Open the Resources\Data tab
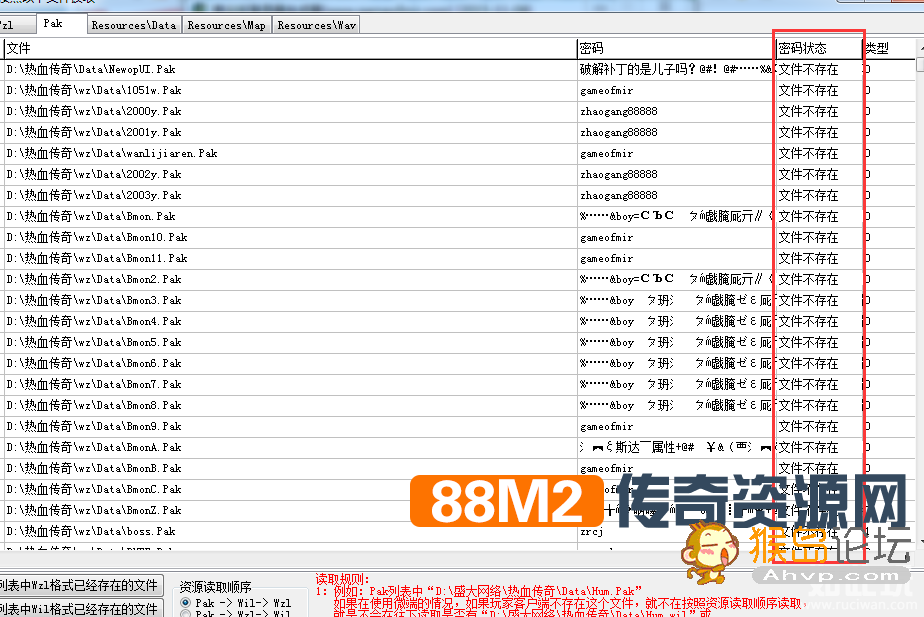Screen dimensions: 924x617 click(134, 25)
